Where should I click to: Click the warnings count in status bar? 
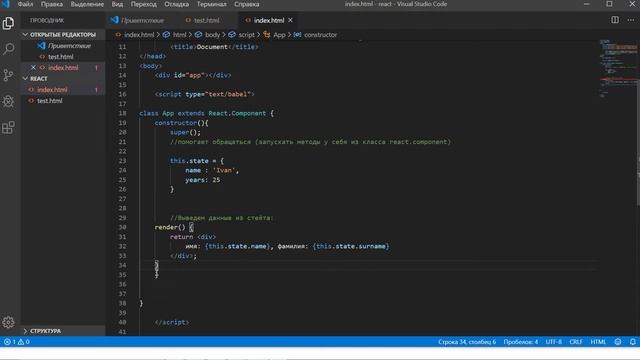(24, 342)
